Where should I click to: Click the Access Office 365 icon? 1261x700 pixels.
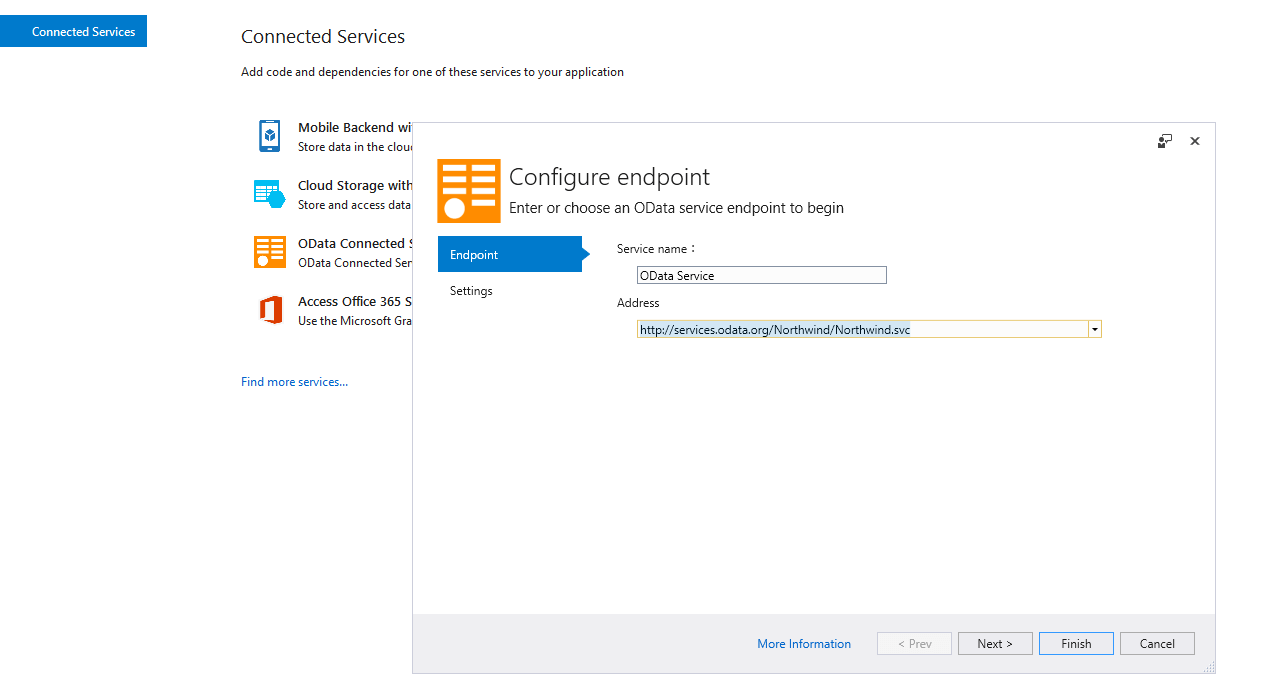(269, 310)
